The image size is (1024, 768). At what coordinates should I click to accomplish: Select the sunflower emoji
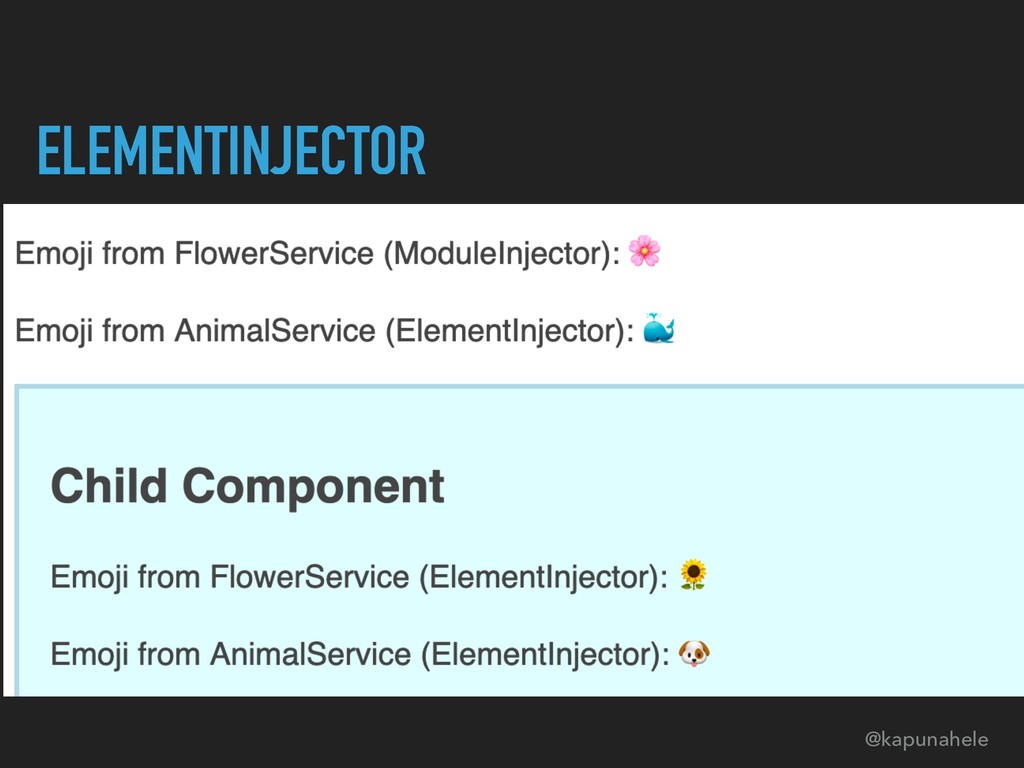coord(693,575)
